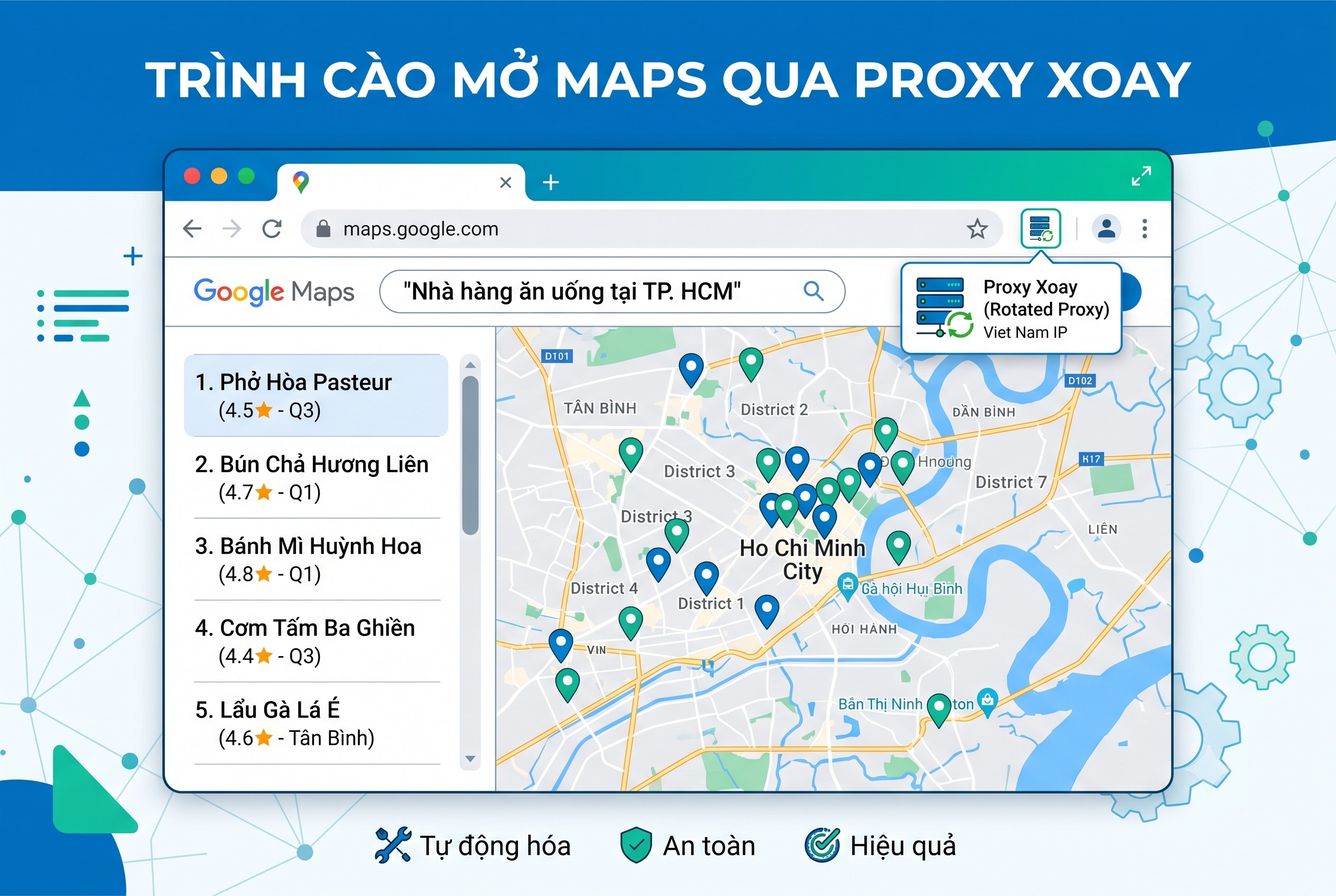Close the Google Maps tab
Screen dimensions: 1336x896
(x=505, y=182)
